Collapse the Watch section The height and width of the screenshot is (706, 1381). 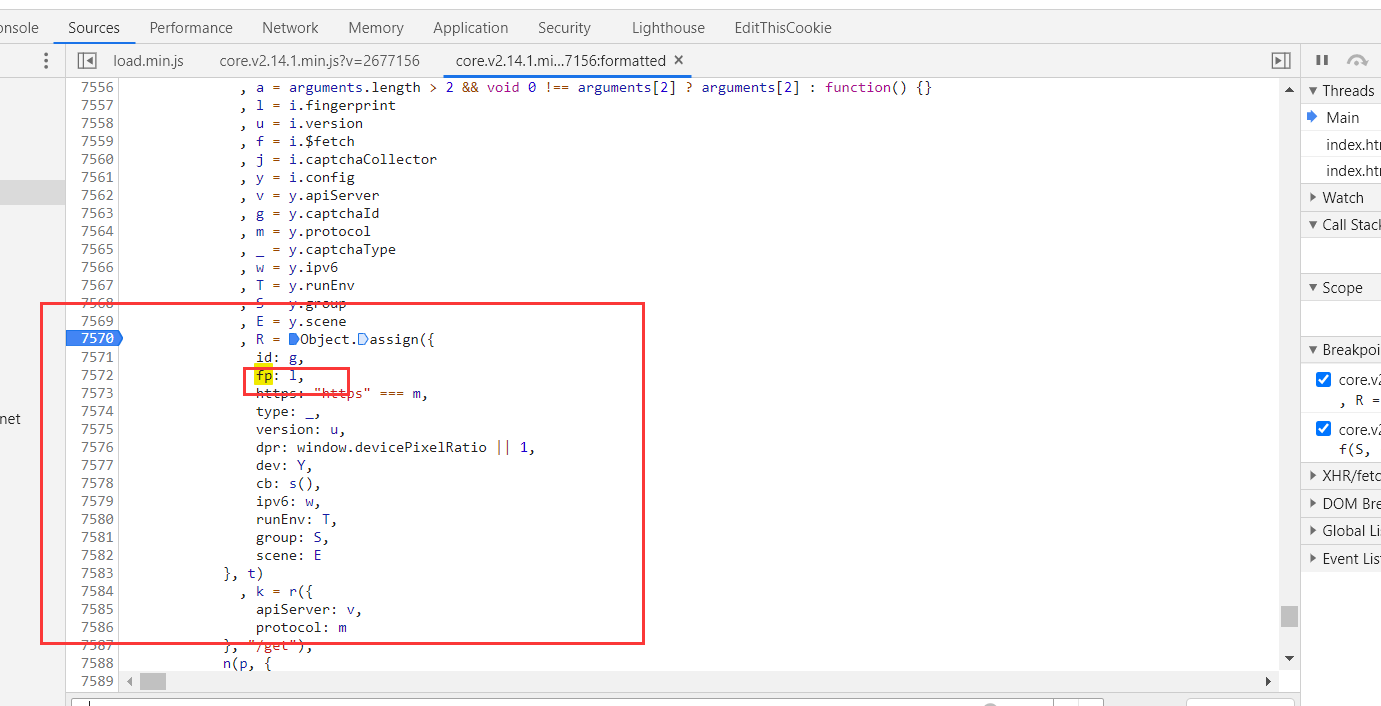pos(1341,198)
